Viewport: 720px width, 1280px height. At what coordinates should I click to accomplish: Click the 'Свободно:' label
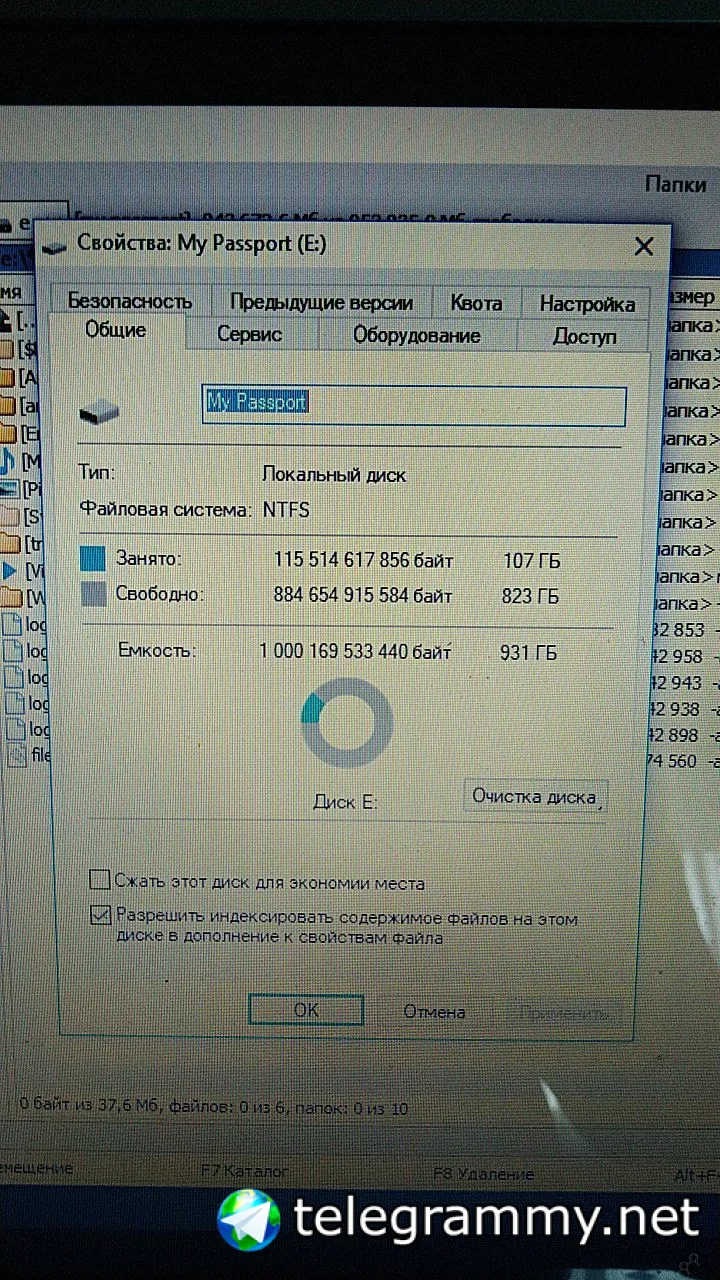(x=159, y=593)
